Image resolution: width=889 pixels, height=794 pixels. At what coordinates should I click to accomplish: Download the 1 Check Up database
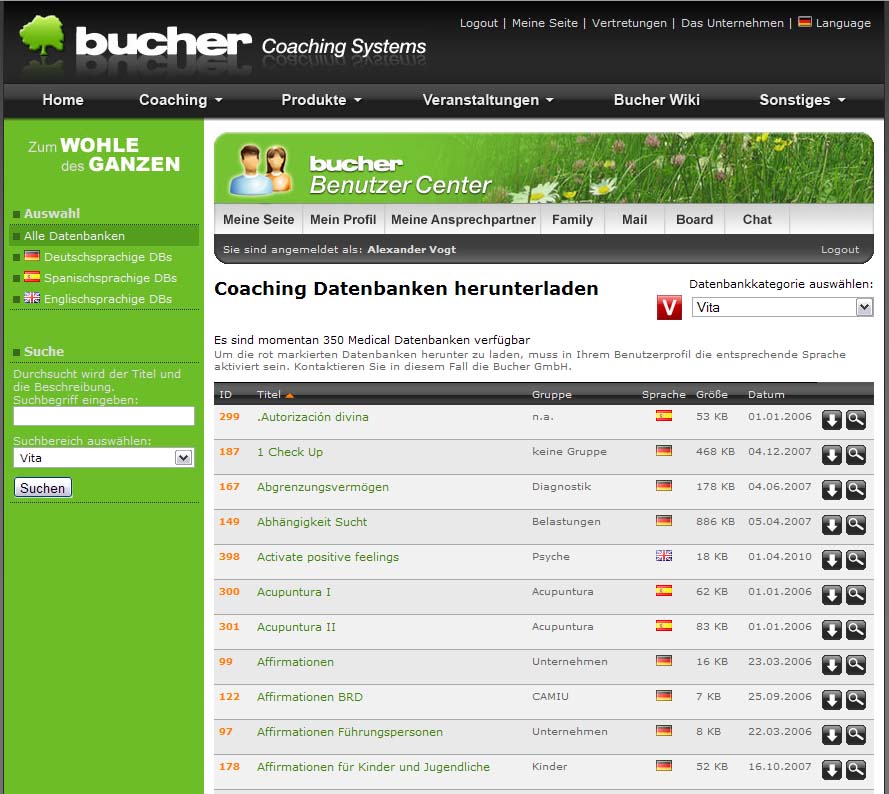click(x=831, y=455)
